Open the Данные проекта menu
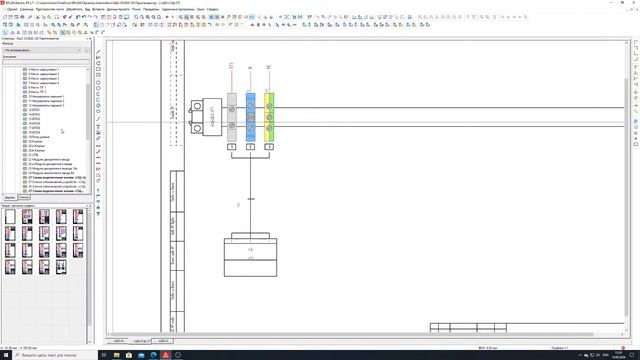 point(118,9)
